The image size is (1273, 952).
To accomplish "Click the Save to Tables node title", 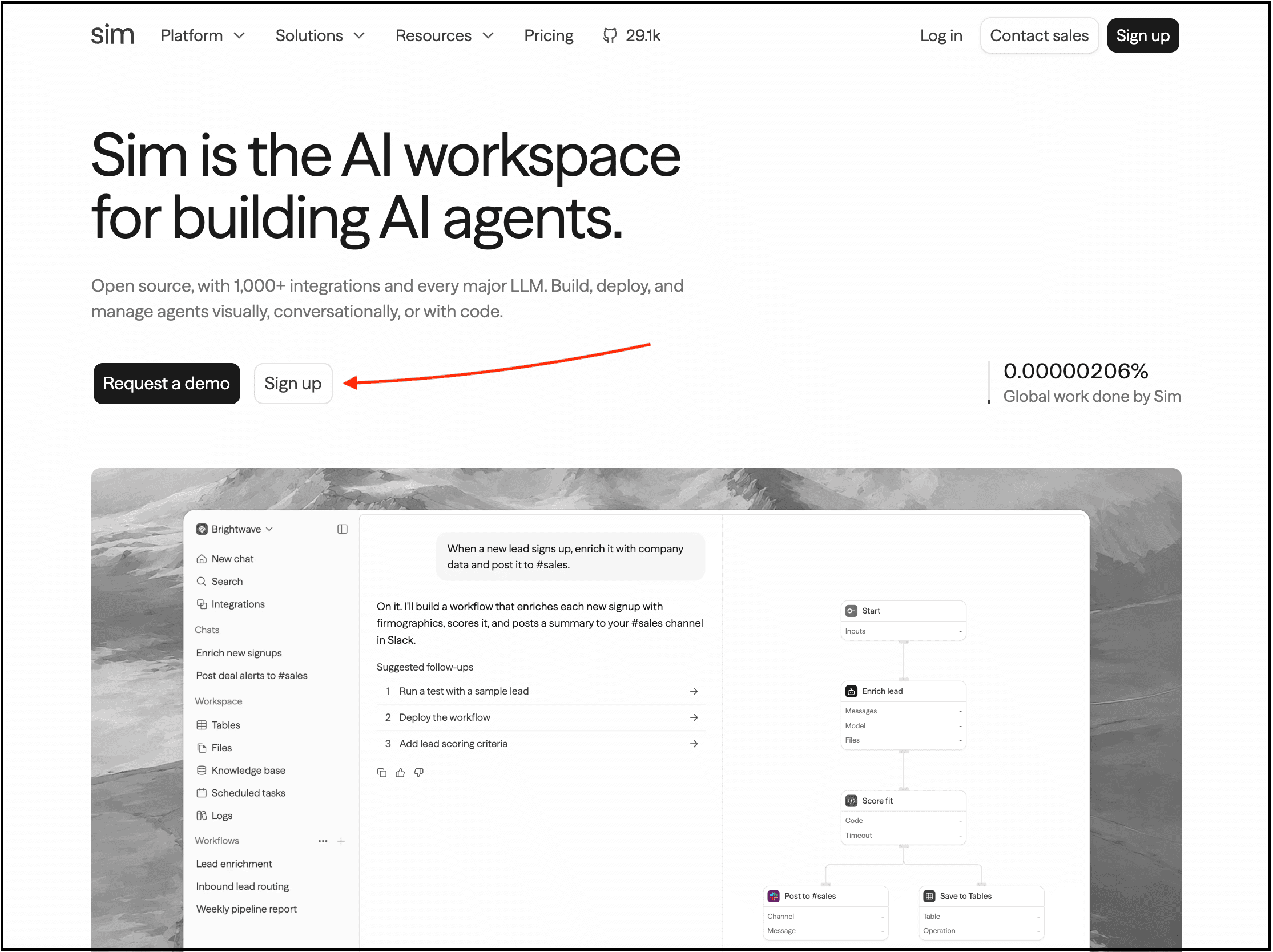I will coord(966,896).
